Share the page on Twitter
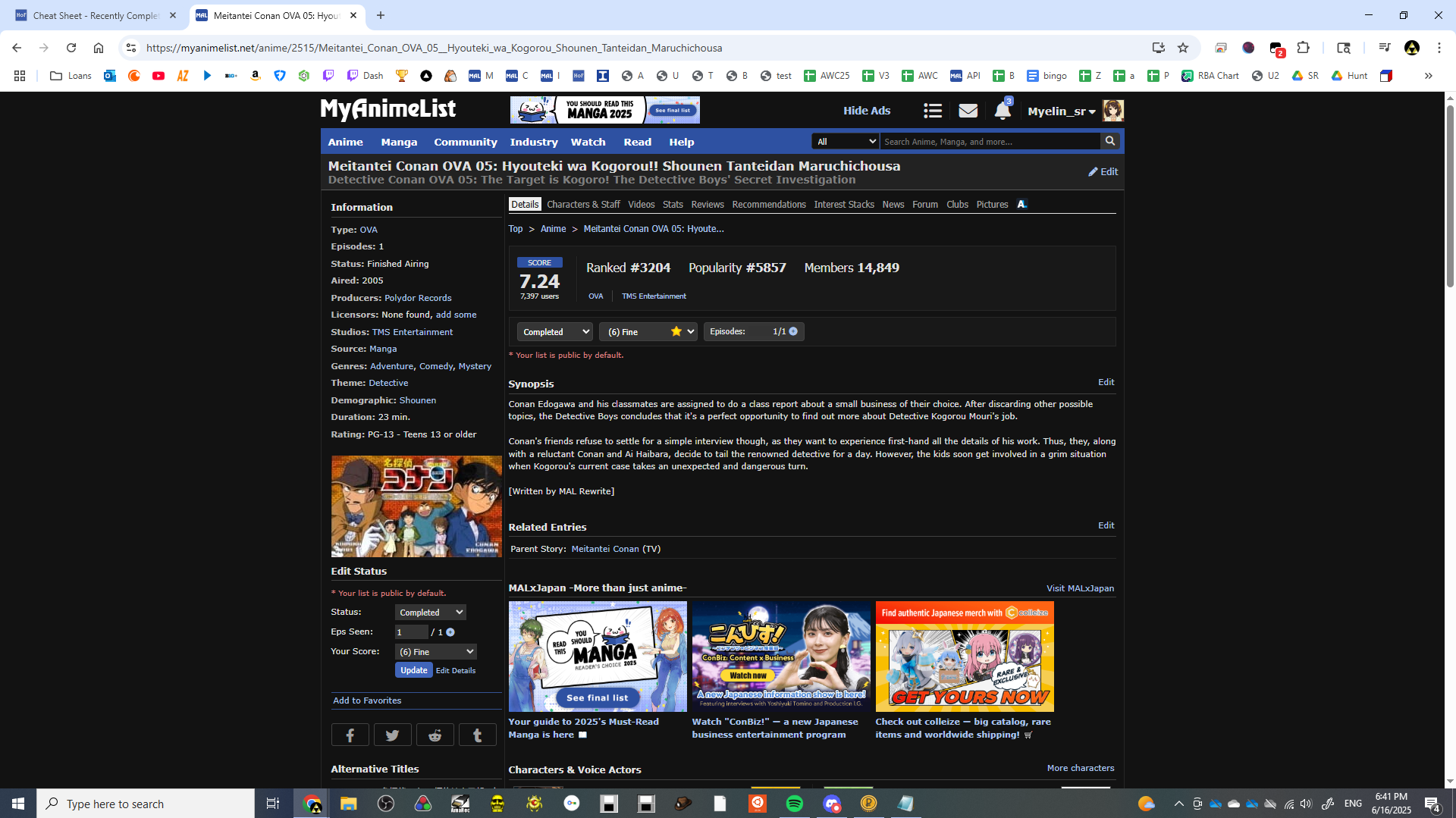The width and height of the screenshot is (1456, 818). 393,735
